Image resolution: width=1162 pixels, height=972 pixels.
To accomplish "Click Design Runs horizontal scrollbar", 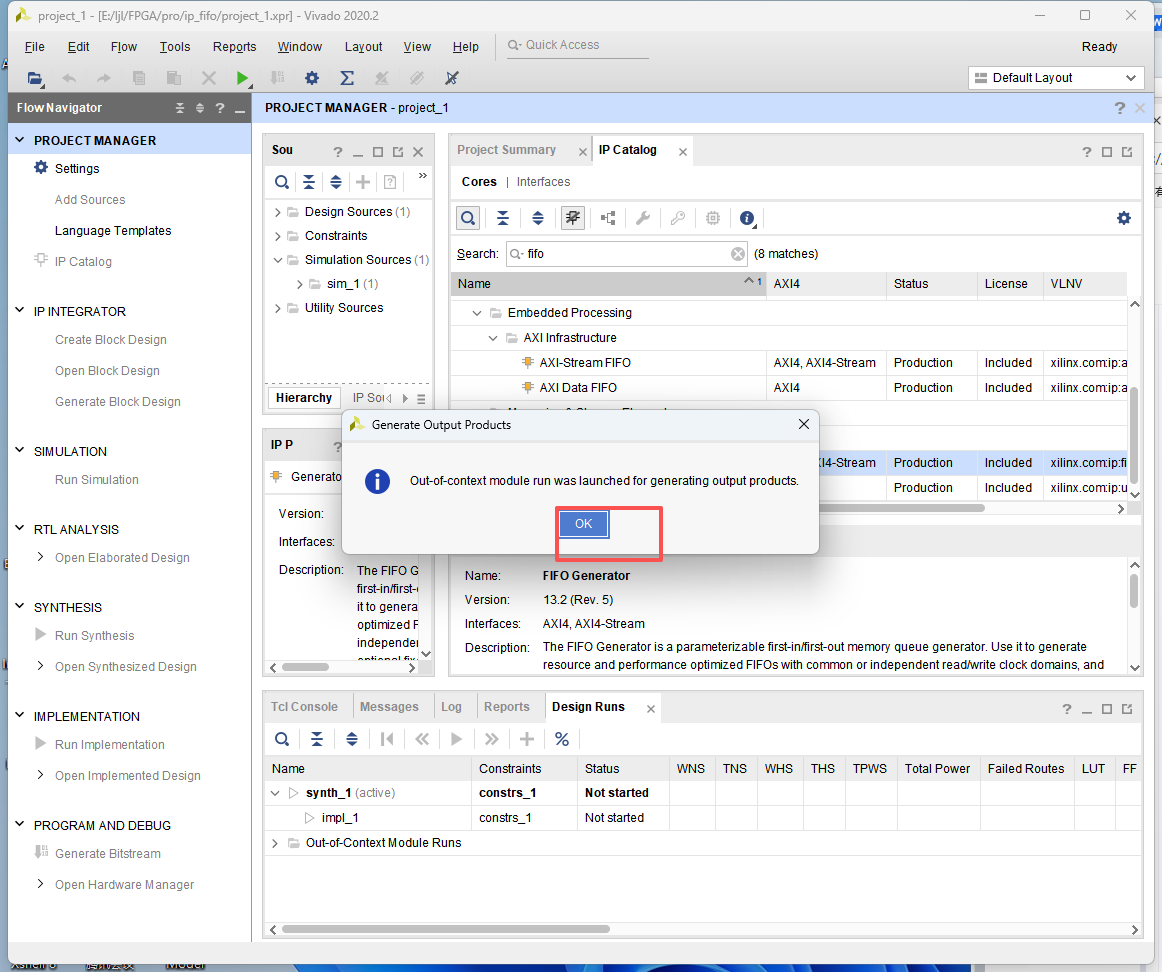I will click(x=445, y=929).
